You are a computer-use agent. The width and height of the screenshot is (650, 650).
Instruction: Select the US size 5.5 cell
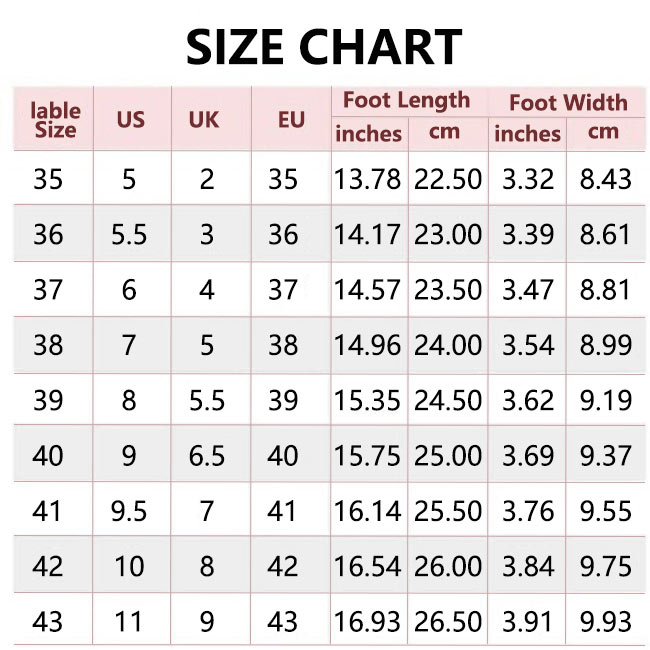[129, 234]
